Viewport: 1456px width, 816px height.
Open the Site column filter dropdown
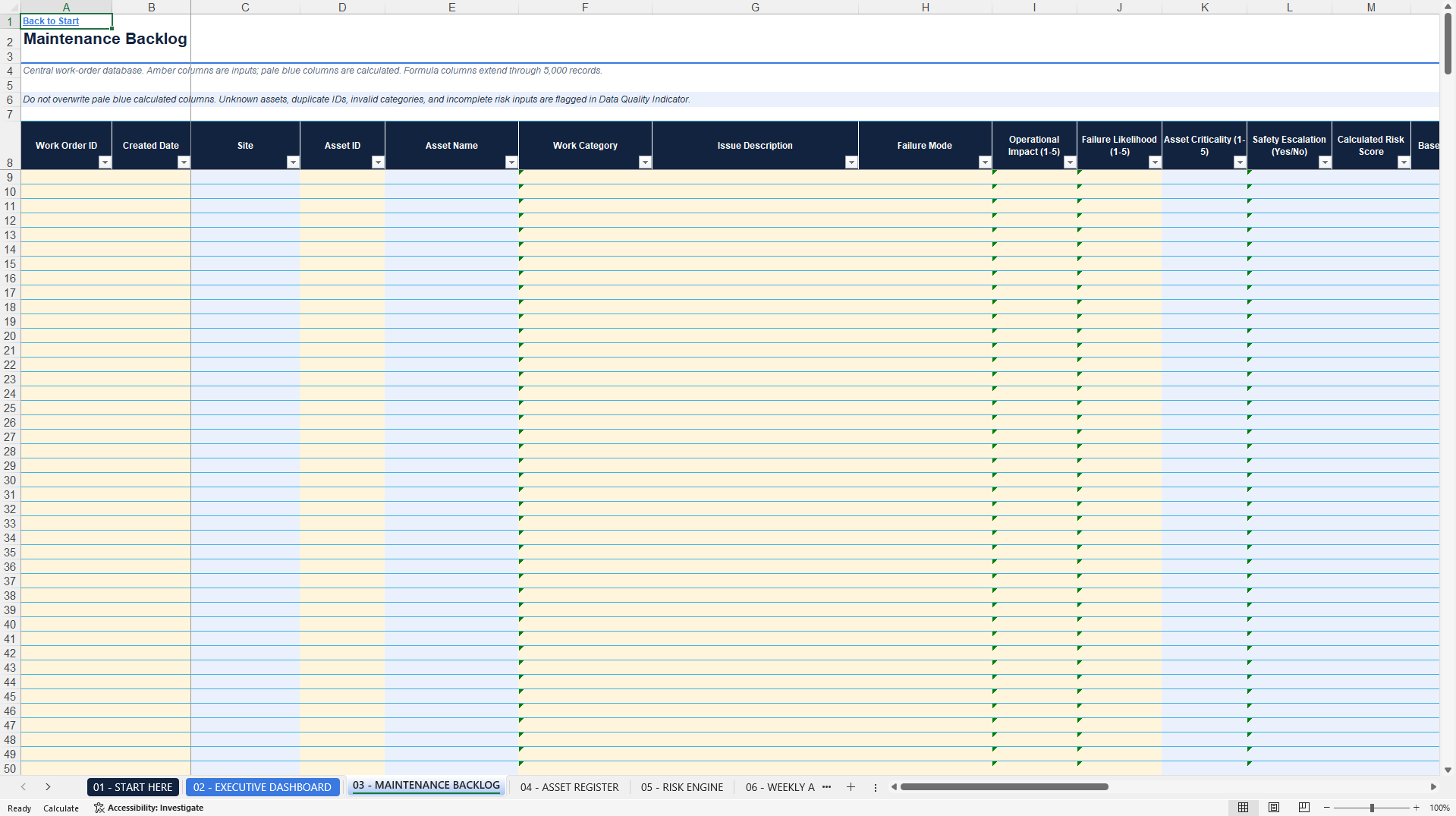[x=293, y=162]
